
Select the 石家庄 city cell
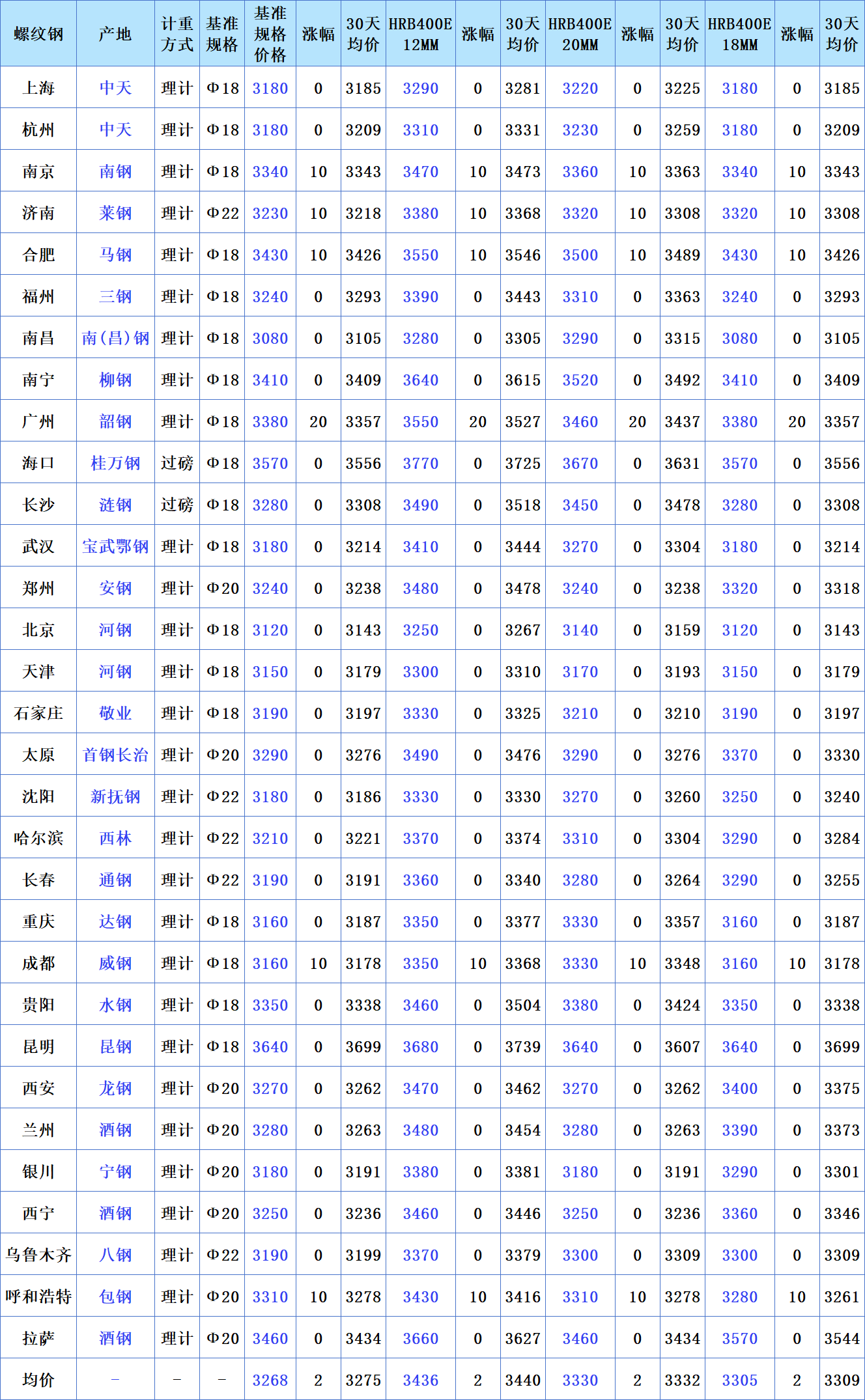coord(38,713)
